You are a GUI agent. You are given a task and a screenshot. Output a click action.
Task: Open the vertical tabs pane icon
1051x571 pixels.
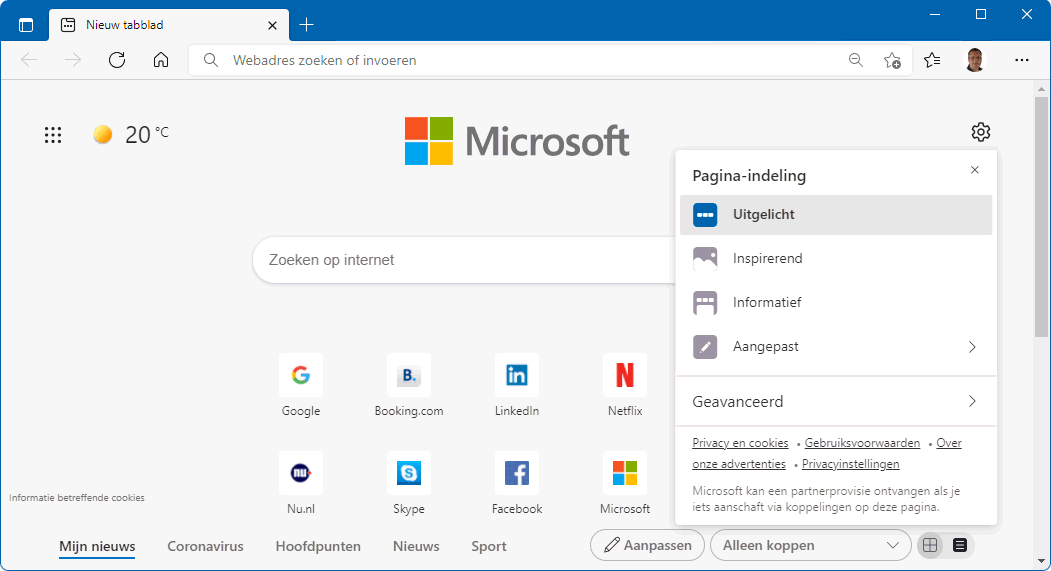pyautogui.click(x=25, y=25)
